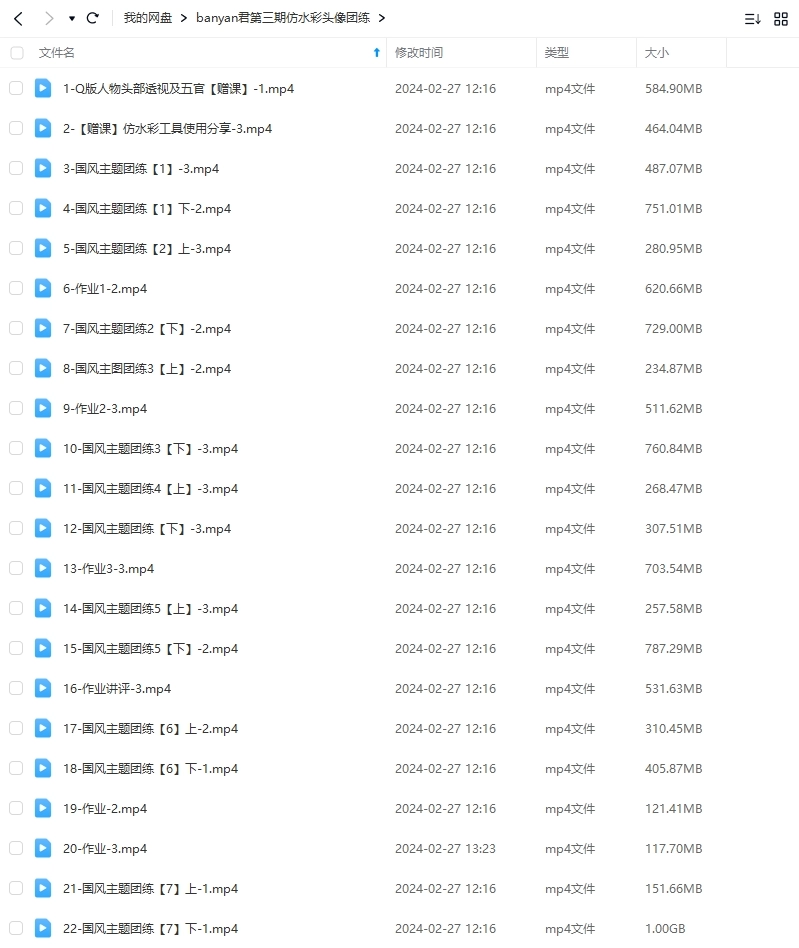Open file 9-作业2-3.mp4
Viewport: 799px width, 948px height.
click(x=105, y=409)
